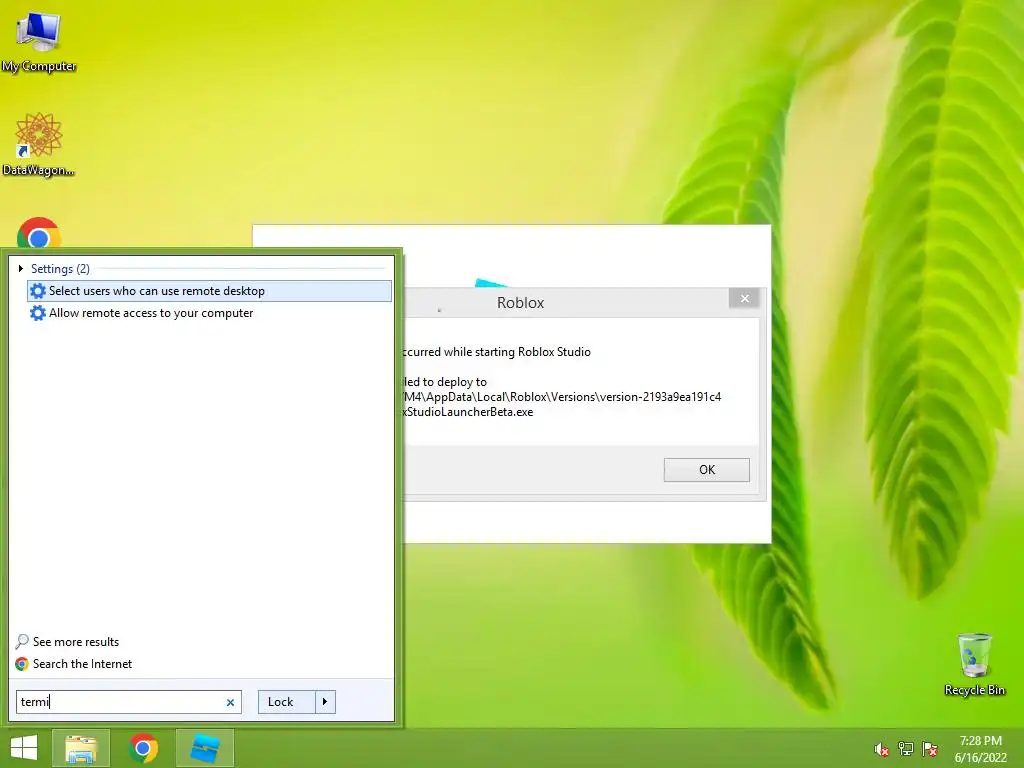Viewport: 1024px width, 768px height.
Task: Click the clock showing 7:28 PM
Action: [x=980, y=741]
